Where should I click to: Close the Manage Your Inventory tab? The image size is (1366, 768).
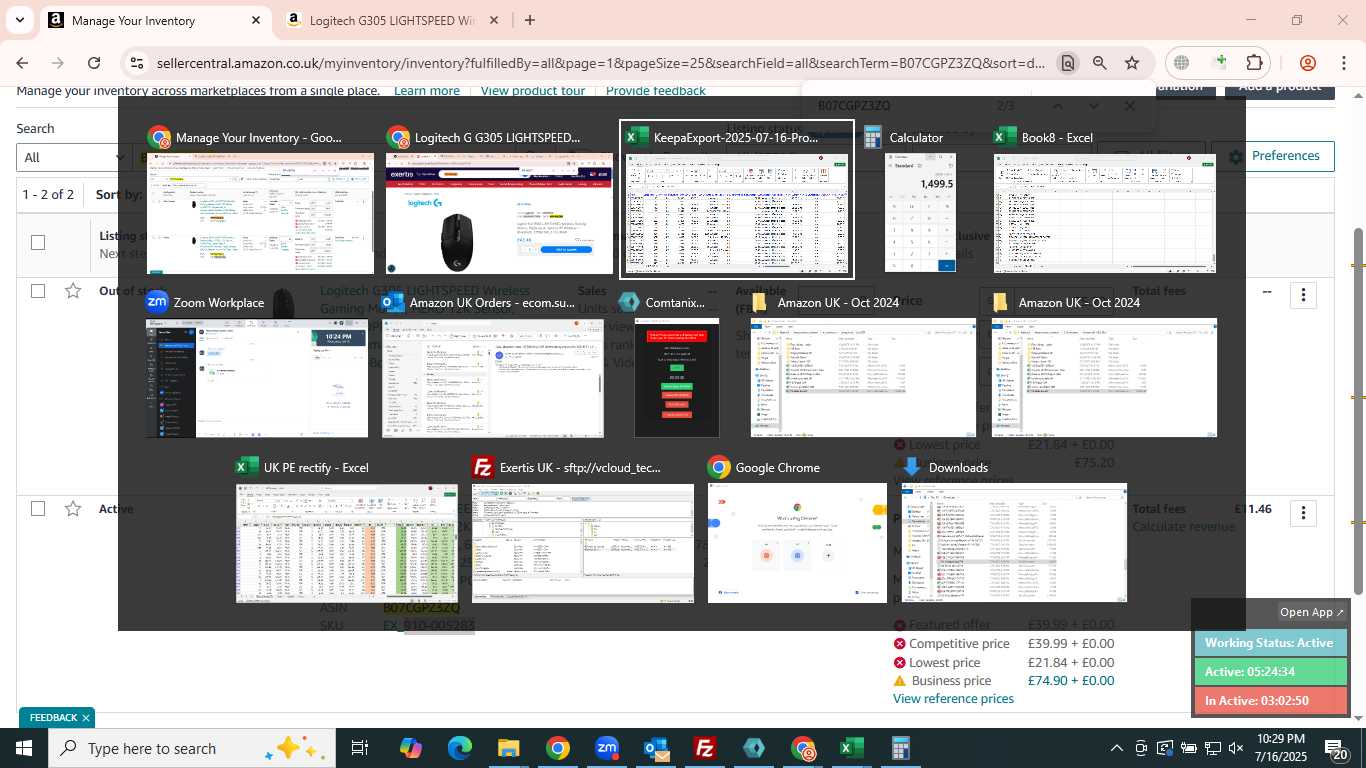[256, 20]
